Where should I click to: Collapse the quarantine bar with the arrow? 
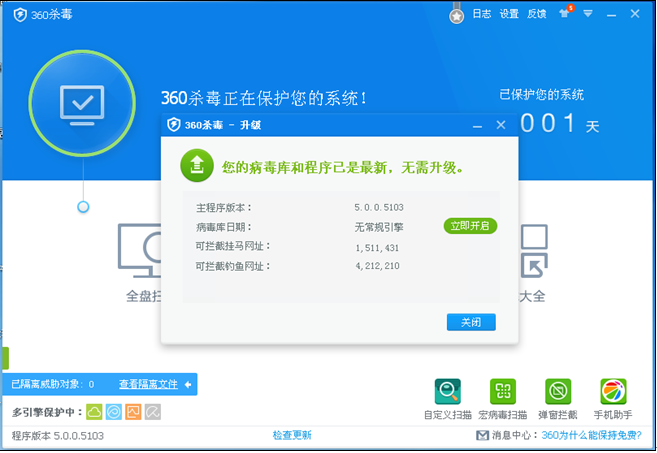click(188, 384)
